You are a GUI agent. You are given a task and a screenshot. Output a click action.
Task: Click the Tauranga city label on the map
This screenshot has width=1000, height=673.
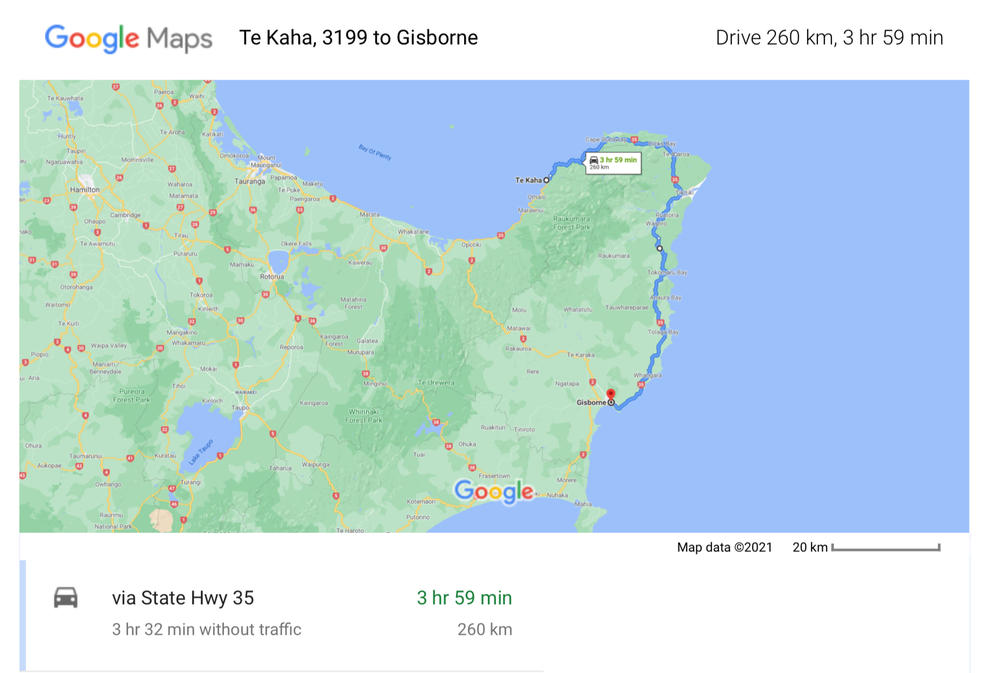[x=249, y=181]
